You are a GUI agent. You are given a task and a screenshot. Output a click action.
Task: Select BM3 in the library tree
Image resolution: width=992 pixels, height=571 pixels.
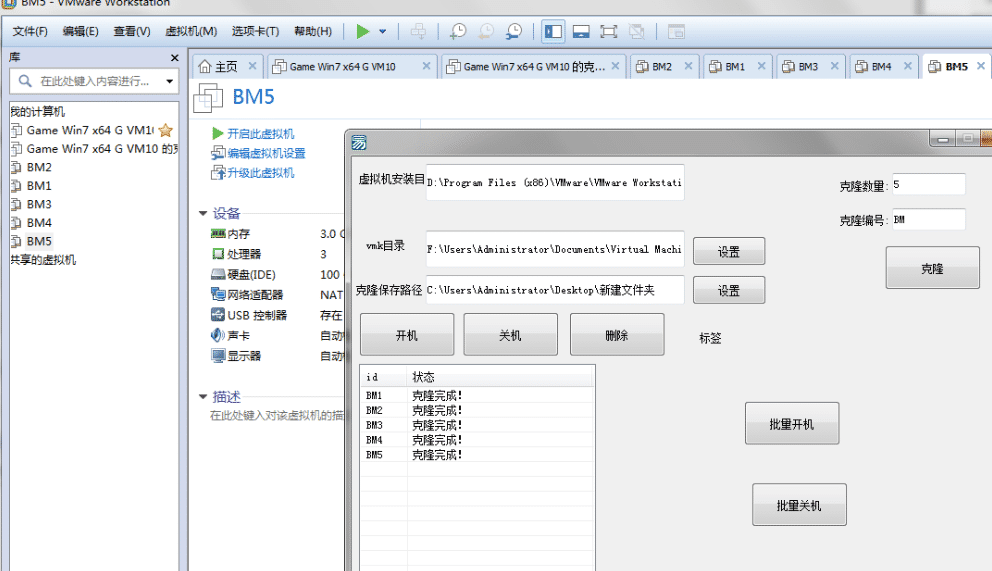tap(39, 204)
